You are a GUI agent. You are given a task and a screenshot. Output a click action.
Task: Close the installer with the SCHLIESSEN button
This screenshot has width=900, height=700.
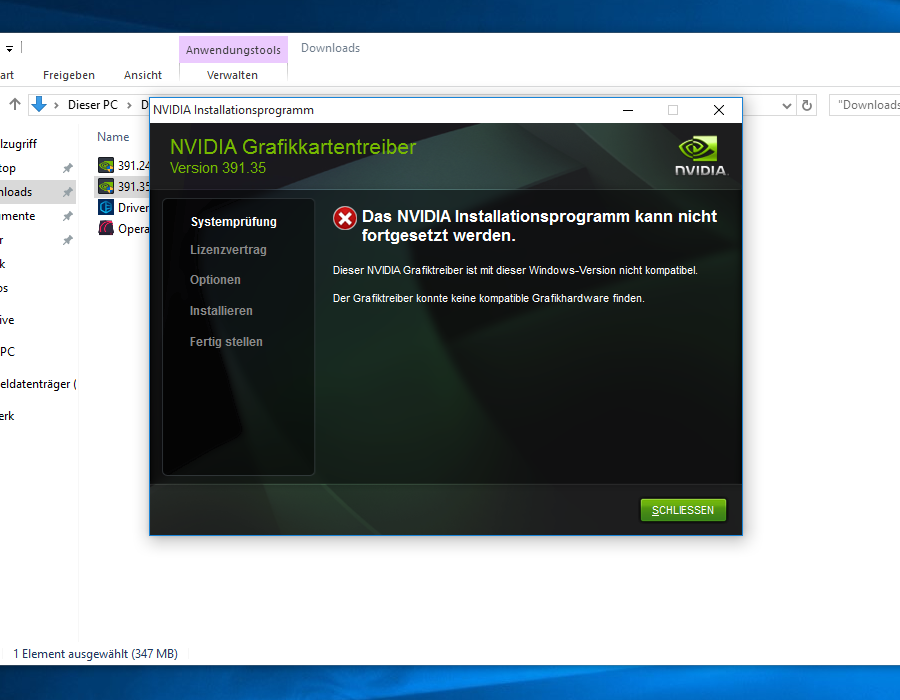[683, 510]
